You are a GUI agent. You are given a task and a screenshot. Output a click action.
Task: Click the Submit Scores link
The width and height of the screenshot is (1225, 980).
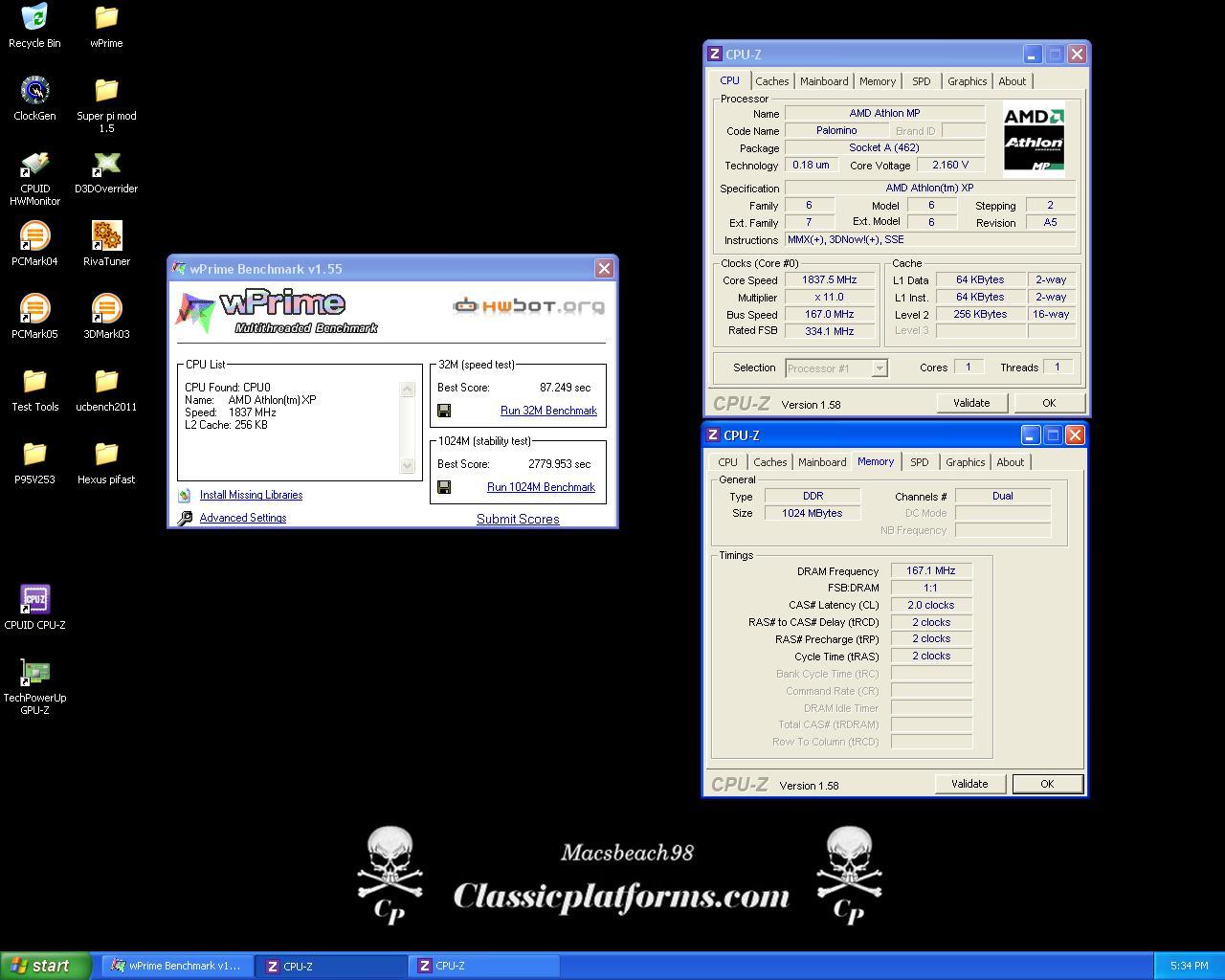pos(518,519)
